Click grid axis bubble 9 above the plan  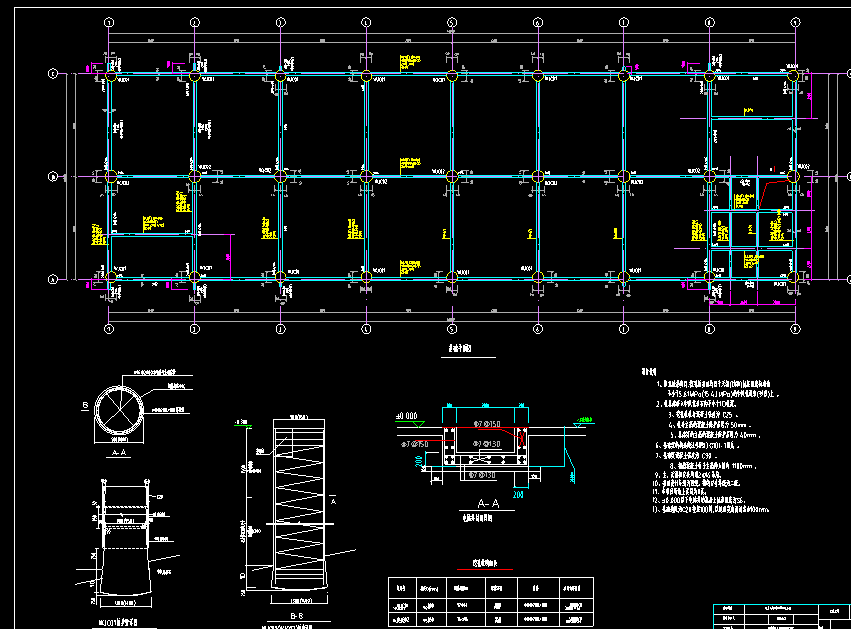tap(796, 22)
